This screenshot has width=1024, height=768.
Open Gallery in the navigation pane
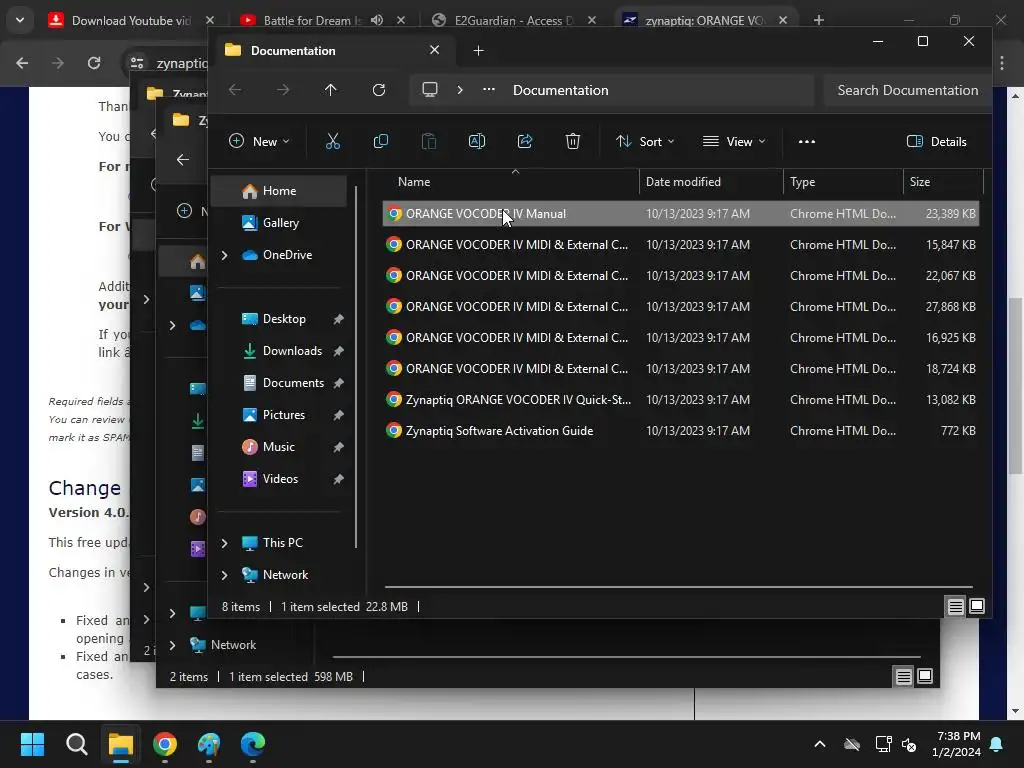coord(281,223)
